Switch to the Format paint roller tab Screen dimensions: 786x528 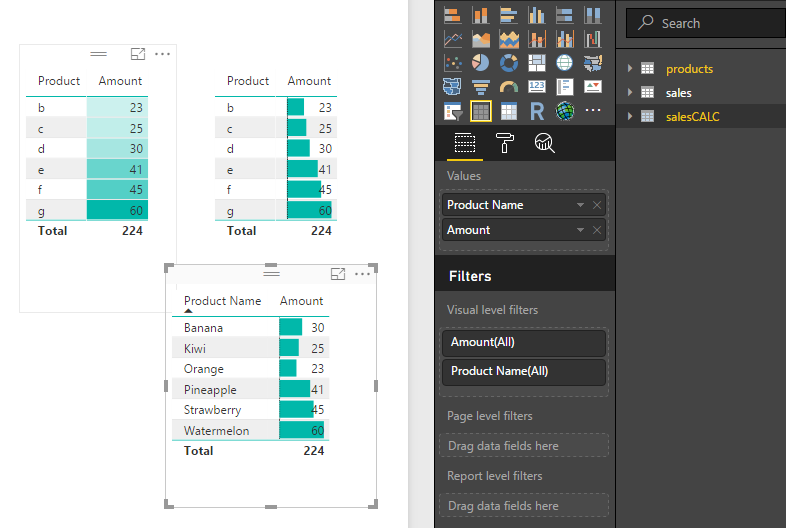pos(504,143)
